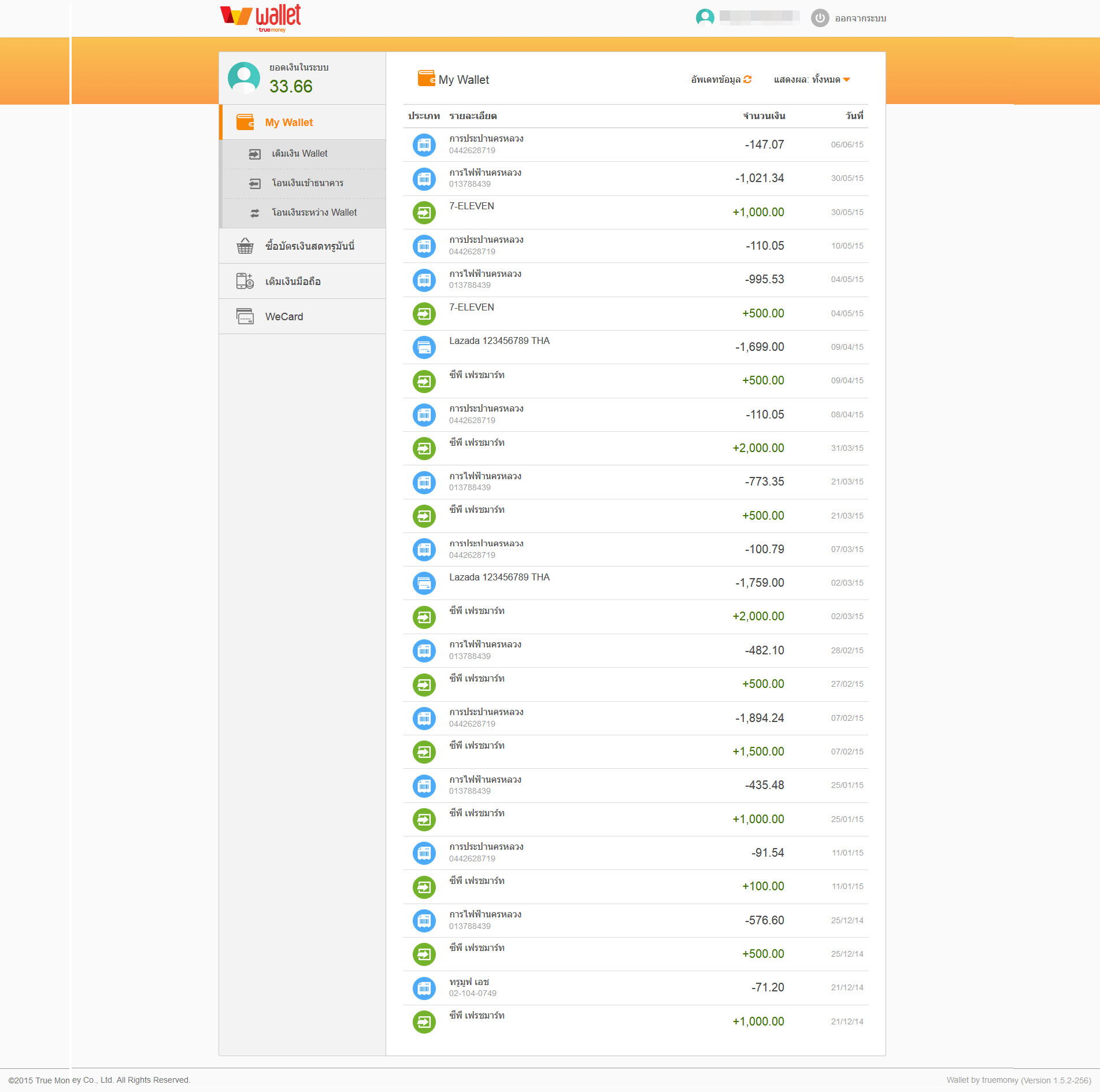Click the Wallet by truemoney version text
Viewport: 1100px width, 1092px height.
click(x=1018, y=1080)
